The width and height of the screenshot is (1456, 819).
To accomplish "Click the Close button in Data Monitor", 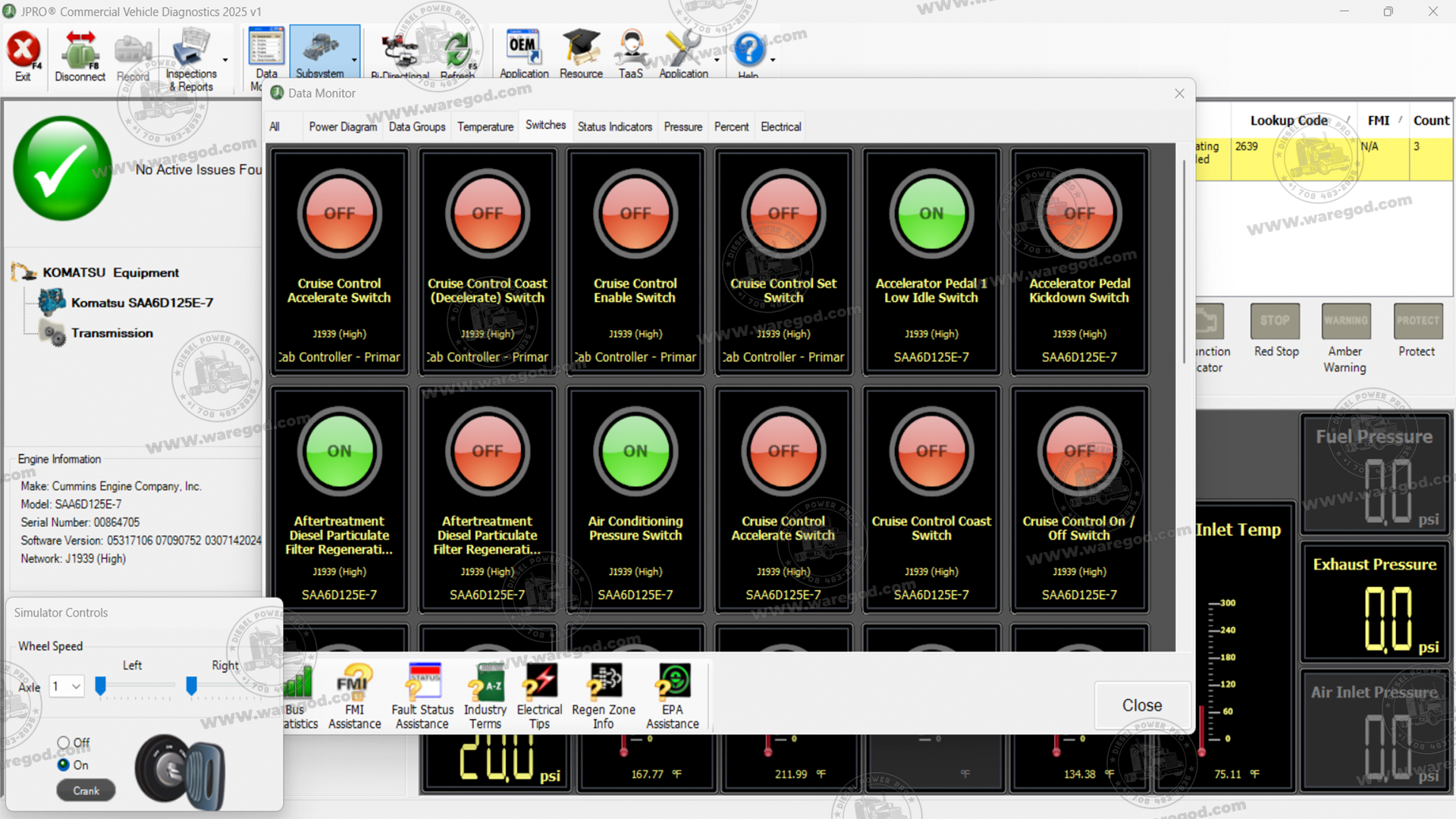I will point(1141,705).
